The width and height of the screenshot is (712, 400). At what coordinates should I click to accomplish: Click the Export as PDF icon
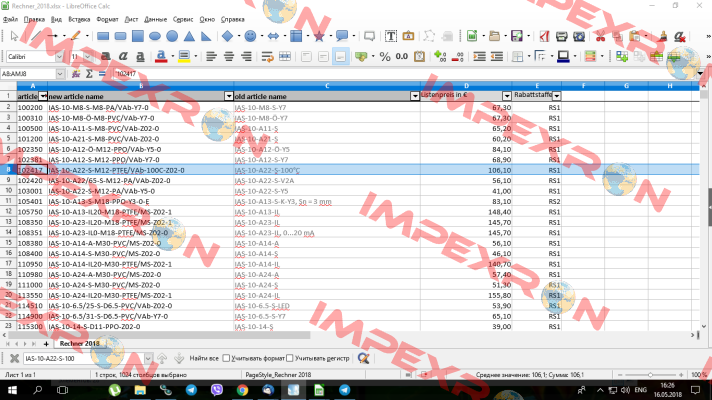(x=544, y=36)
